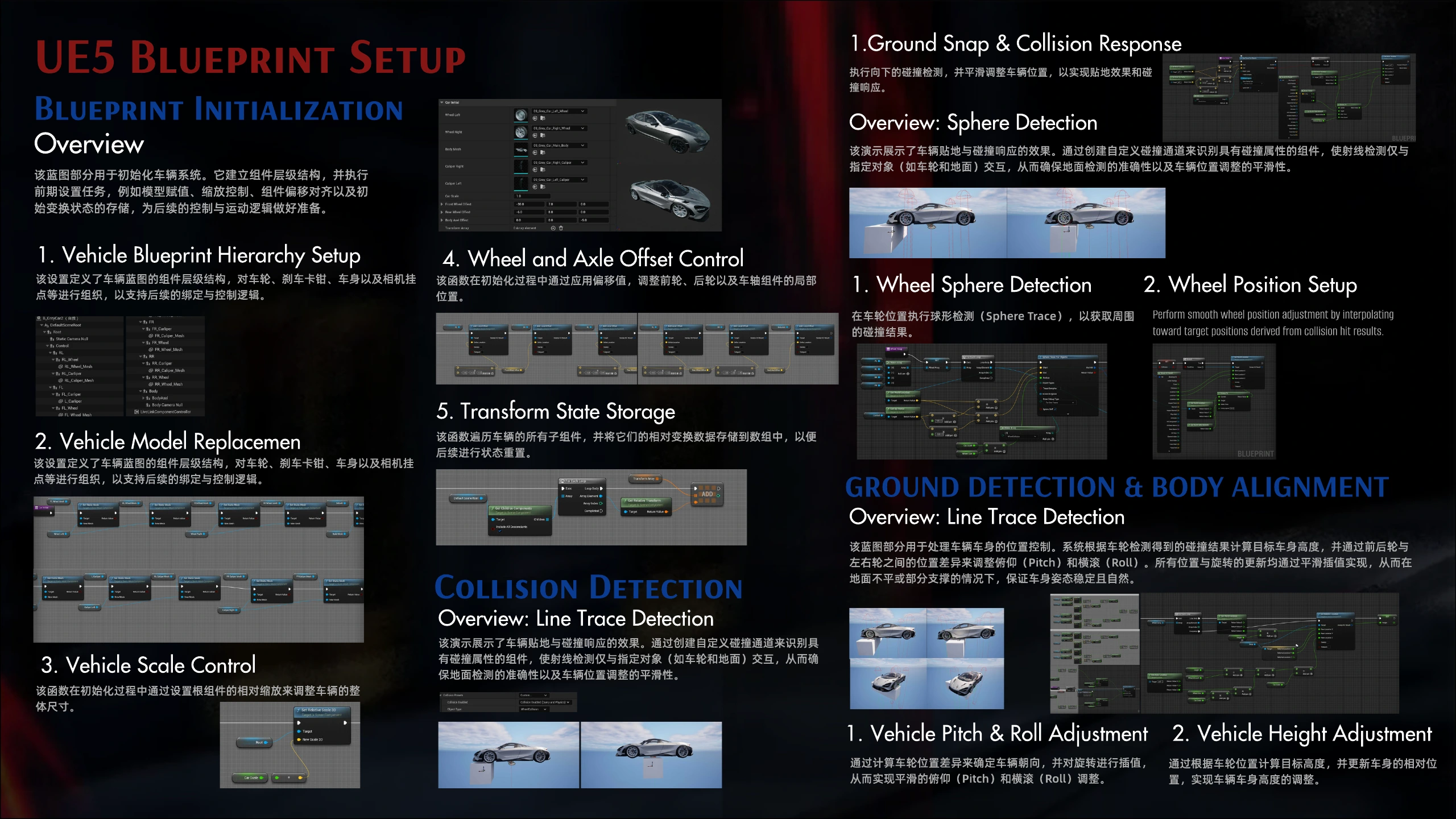Open the 09_Grey_Car_Left_Wheel asset dropdown

(x=560, y=111)
